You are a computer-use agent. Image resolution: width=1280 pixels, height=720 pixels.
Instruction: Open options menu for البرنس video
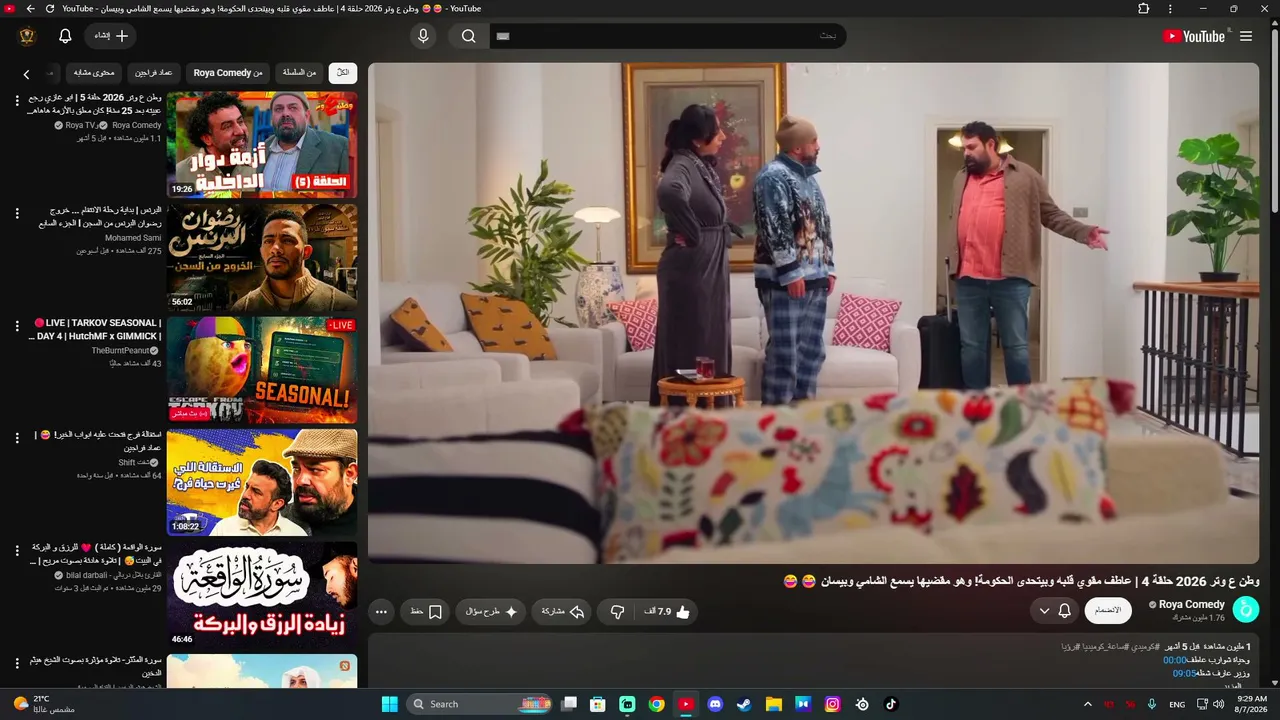pos(17,213)
